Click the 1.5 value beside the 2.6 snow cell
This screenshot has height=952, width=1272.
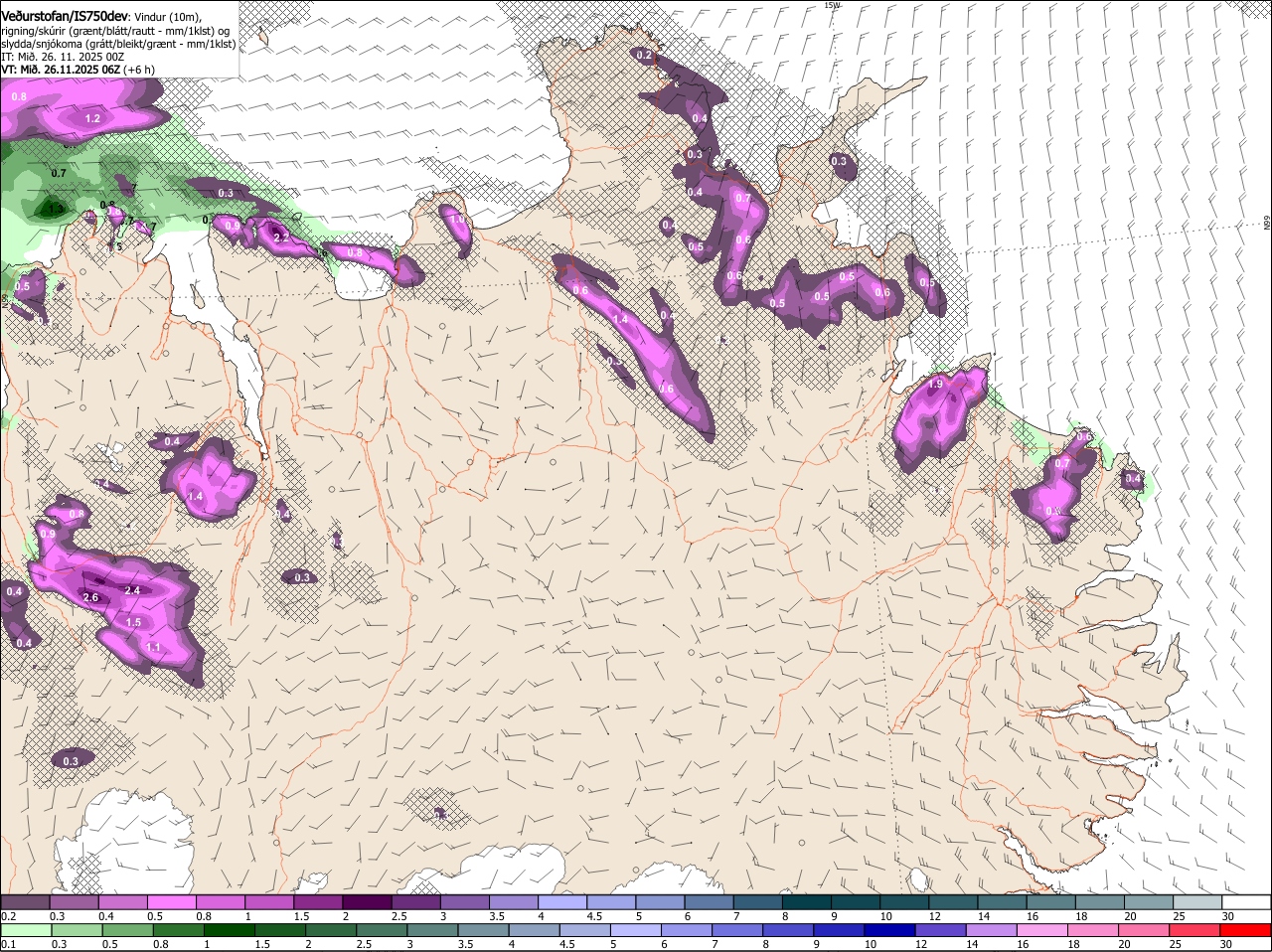(134, 622)
